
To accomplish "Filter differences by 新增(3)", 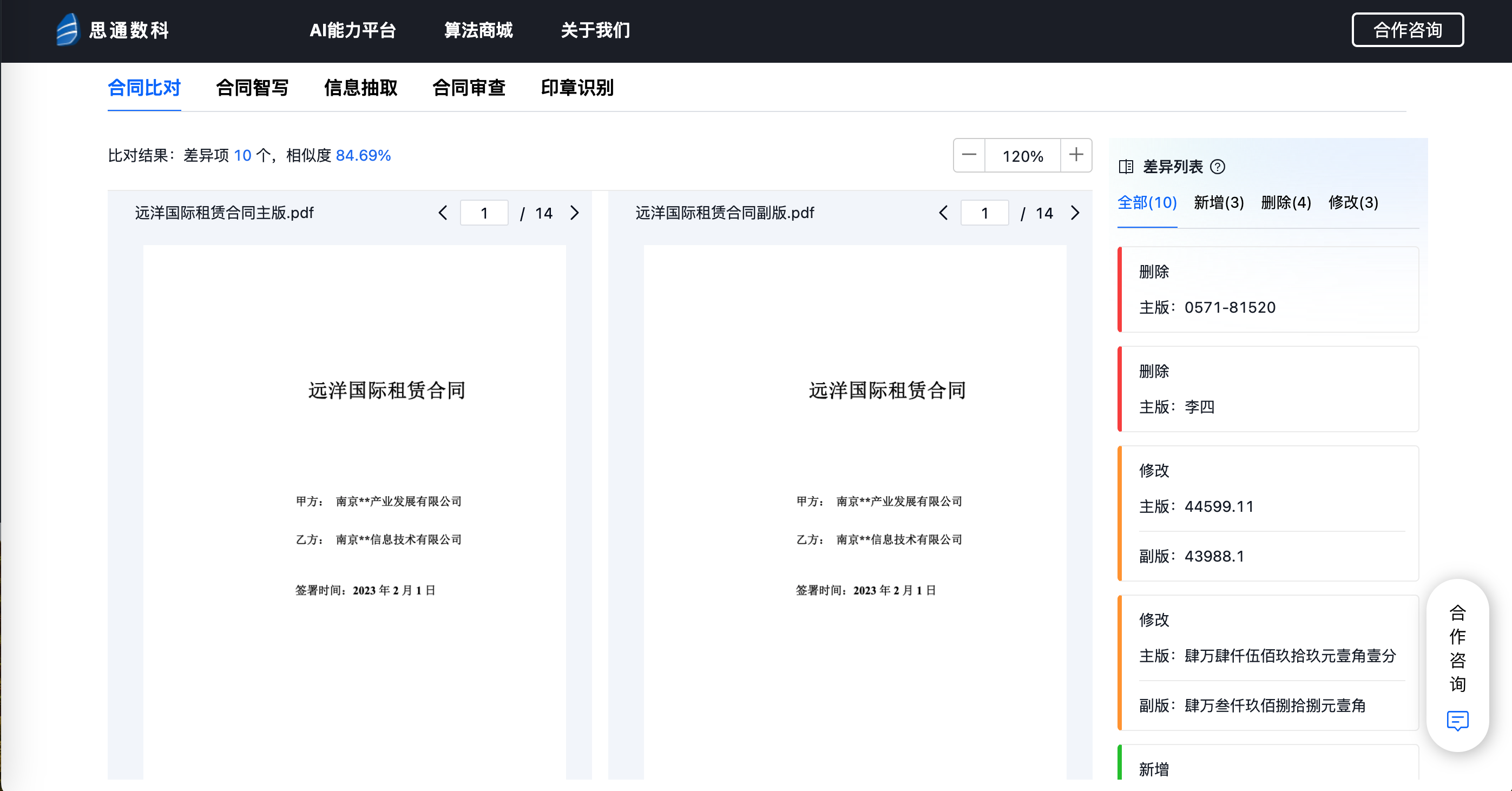I will point(1219,203).
